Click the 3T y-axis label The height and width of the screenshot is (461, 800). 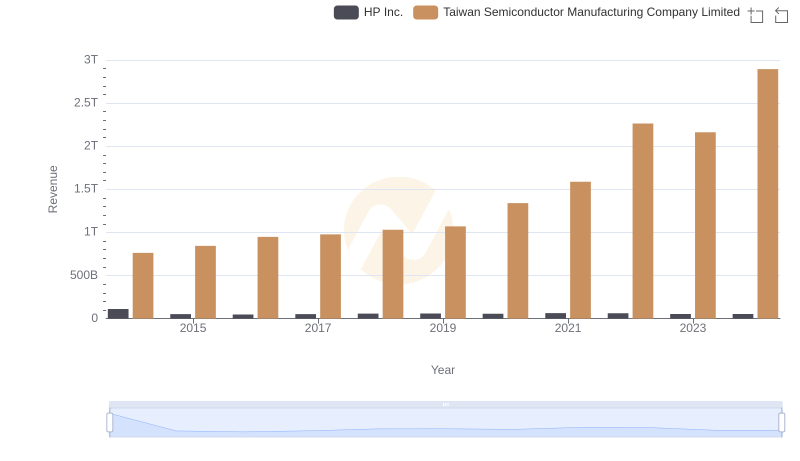(91, 60)
